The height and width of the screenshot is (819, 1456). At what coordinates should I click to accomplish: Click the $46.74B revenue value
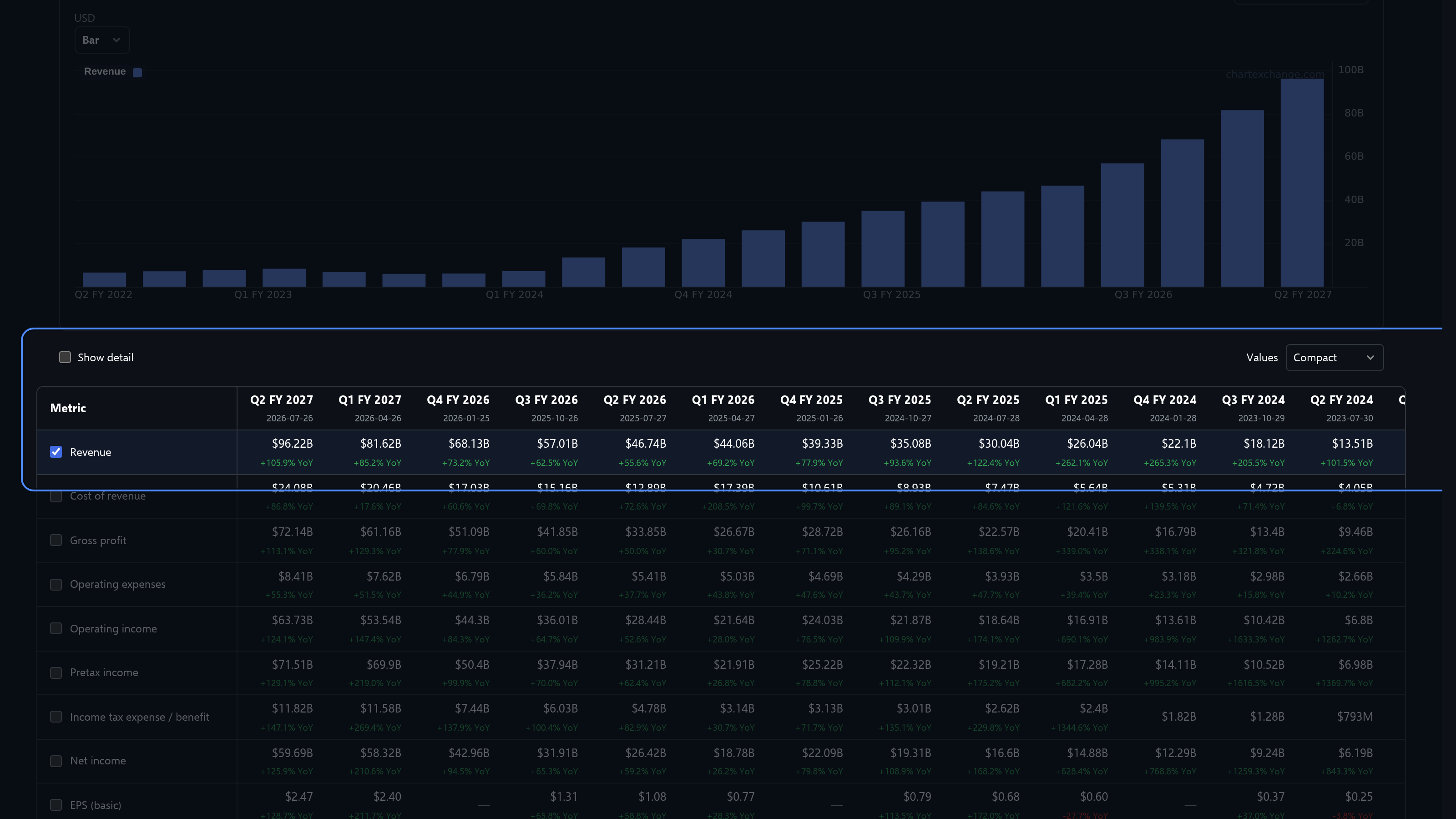click(x=646, y=444)
